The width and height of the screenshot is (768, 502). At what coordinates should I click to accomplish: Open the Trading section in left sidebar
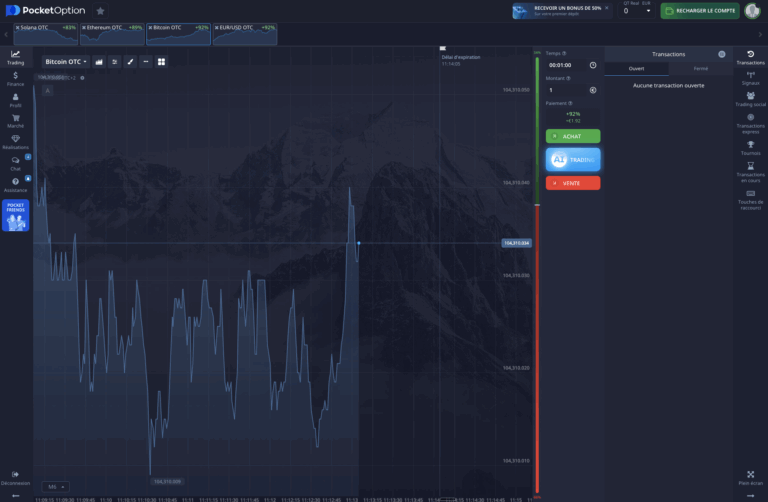(x=15, y=57)
